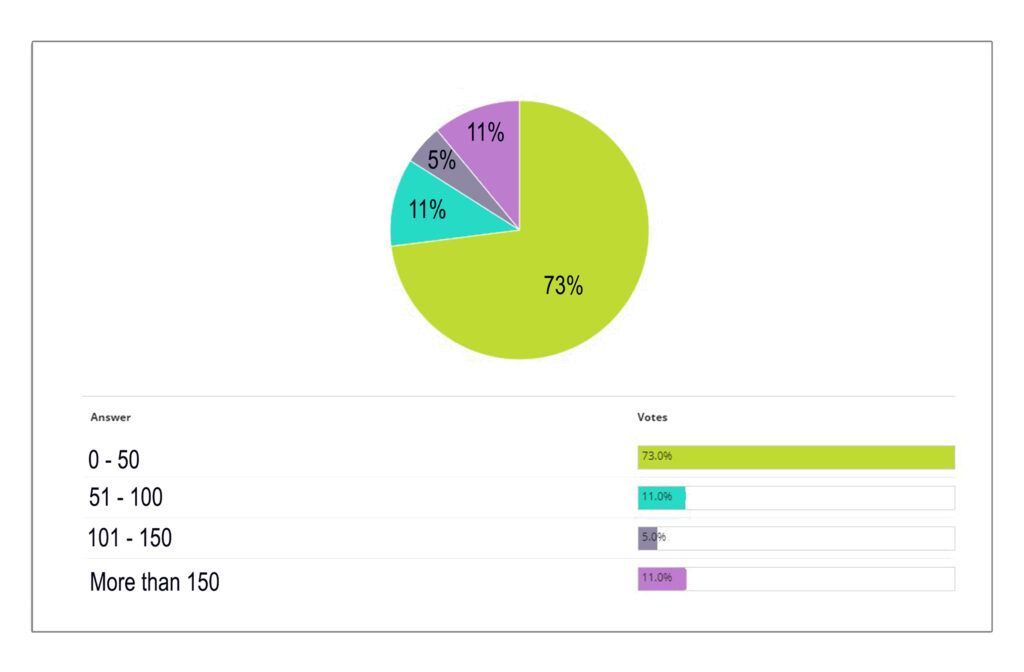The width and height of the screenshot is (1024, 672).
Task: Click the Votes column header
Action: 652,417
